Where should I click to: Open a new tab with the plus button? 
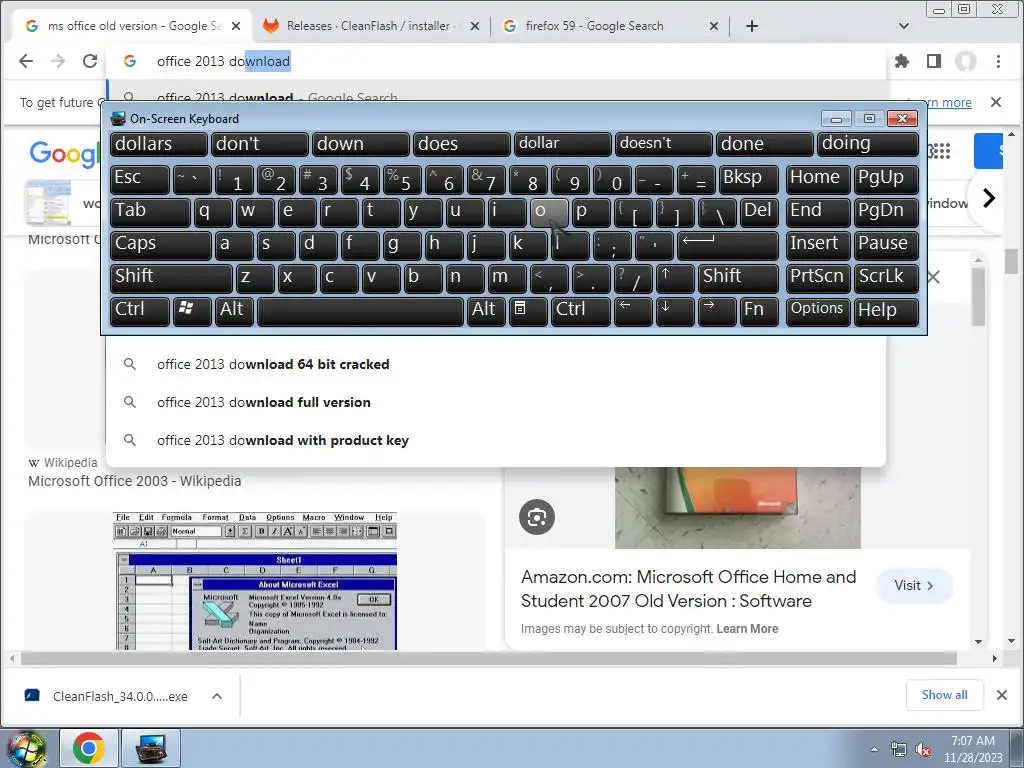[752, 25]
